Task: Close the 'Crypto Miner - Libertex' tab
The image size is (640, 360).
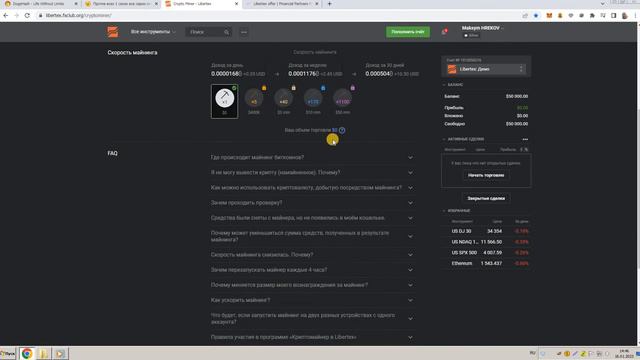Action: tap(236, 4)
